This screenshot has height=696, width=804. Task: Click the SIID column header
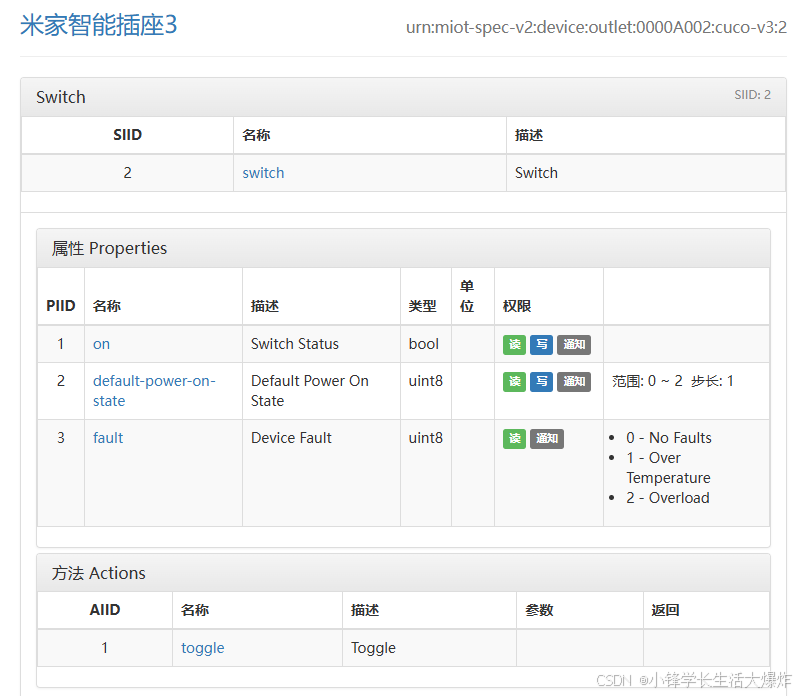pyautogui.click(x=127, y=135)
